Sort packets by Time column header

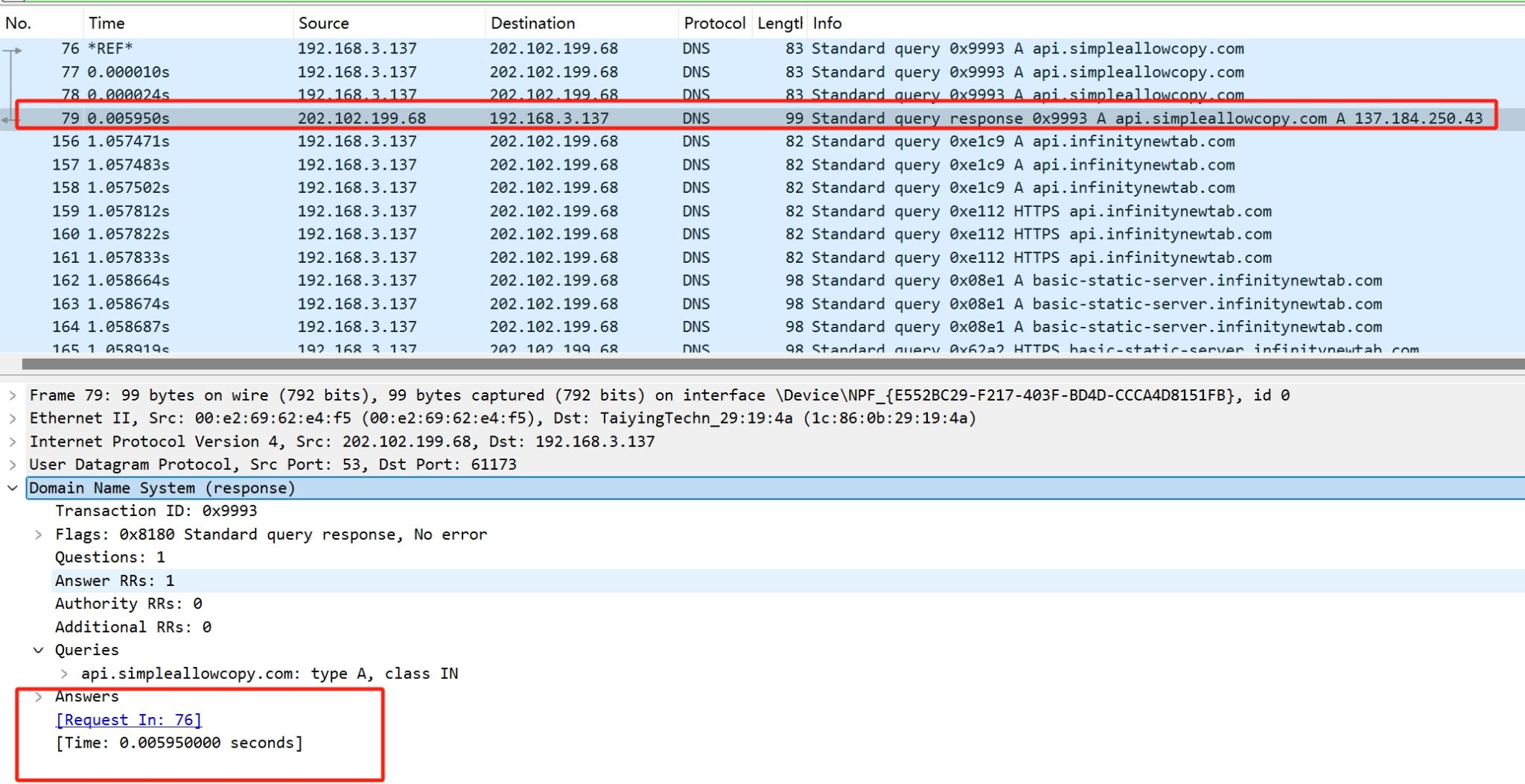point(106,23)
